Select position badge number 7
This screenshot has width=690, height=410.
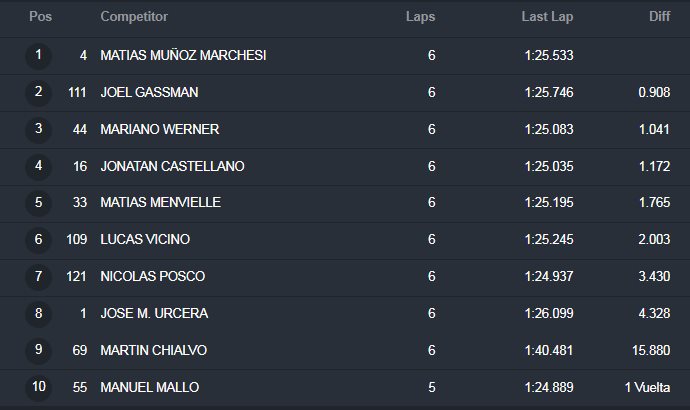[39, 277]
